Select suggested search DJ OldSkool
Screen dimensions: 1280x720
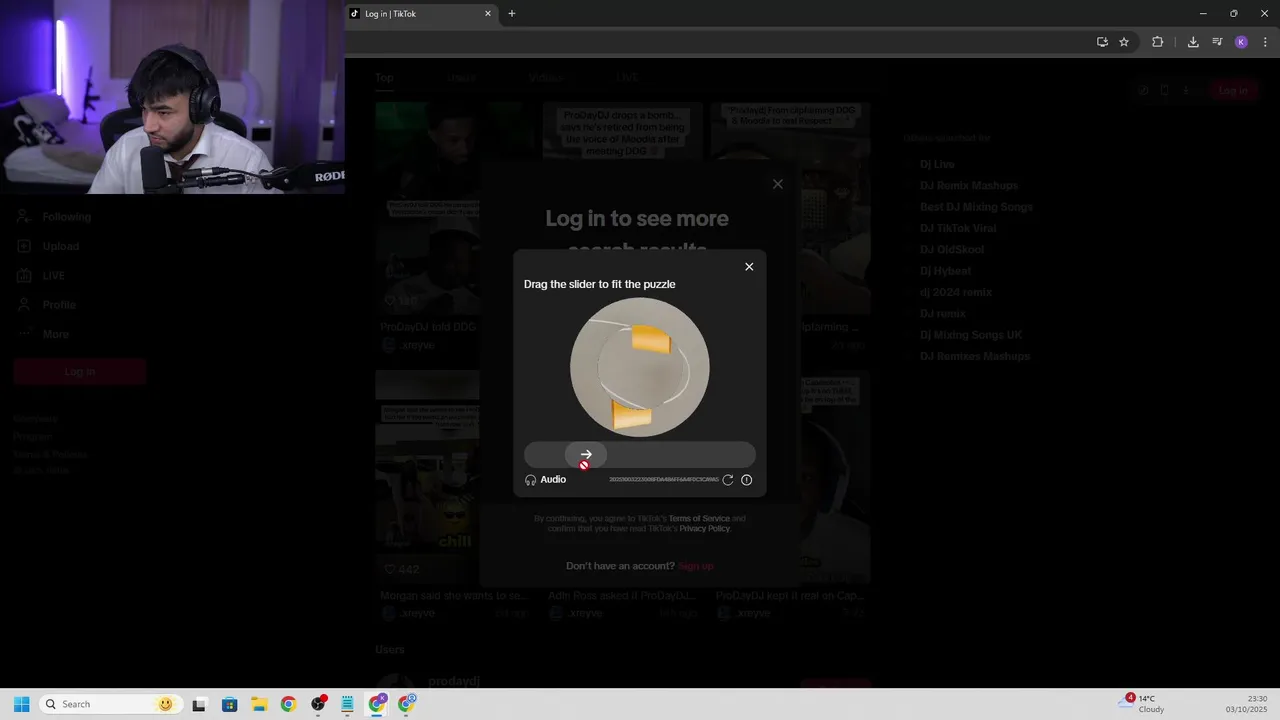point(952,250)
